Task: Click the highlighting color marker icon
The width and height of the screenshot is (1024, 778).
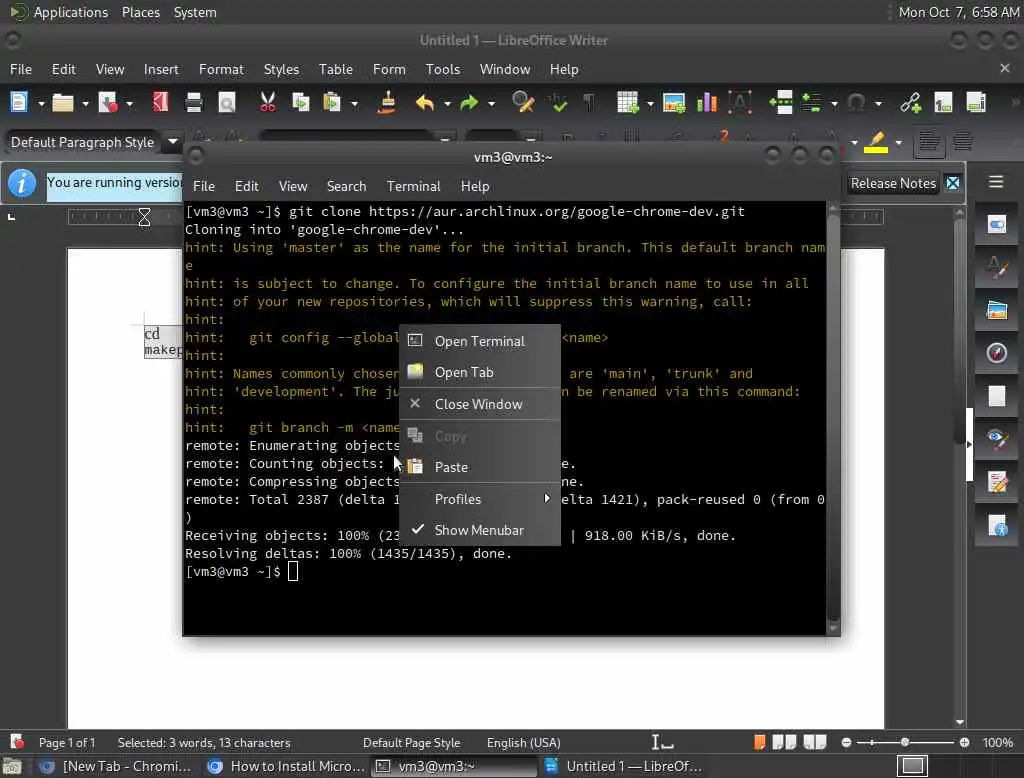Action: [x=876, y=142]
